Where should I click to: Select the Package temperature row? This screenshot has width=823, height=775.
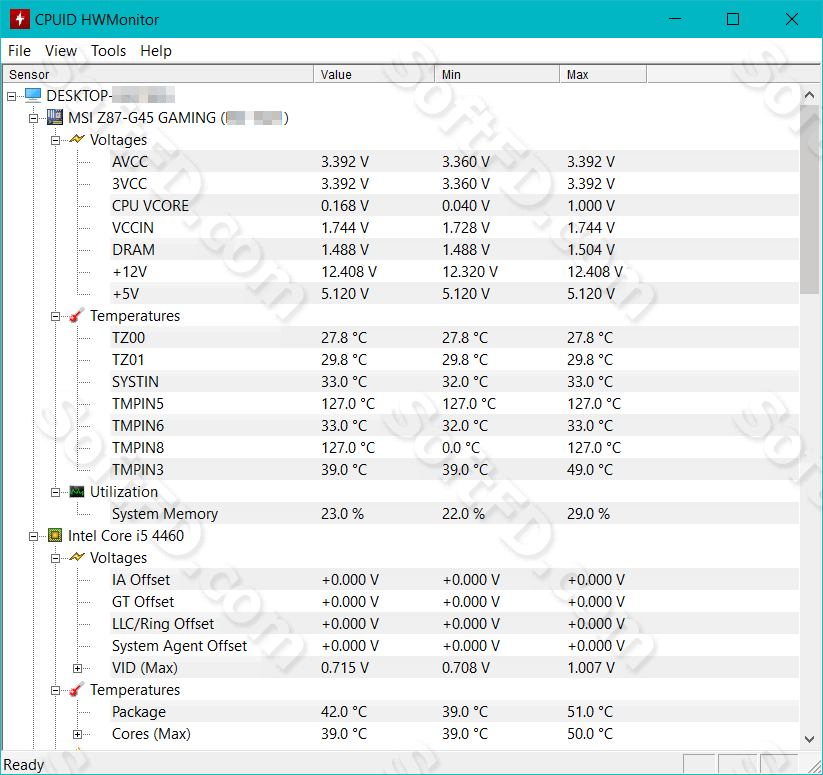455,712
